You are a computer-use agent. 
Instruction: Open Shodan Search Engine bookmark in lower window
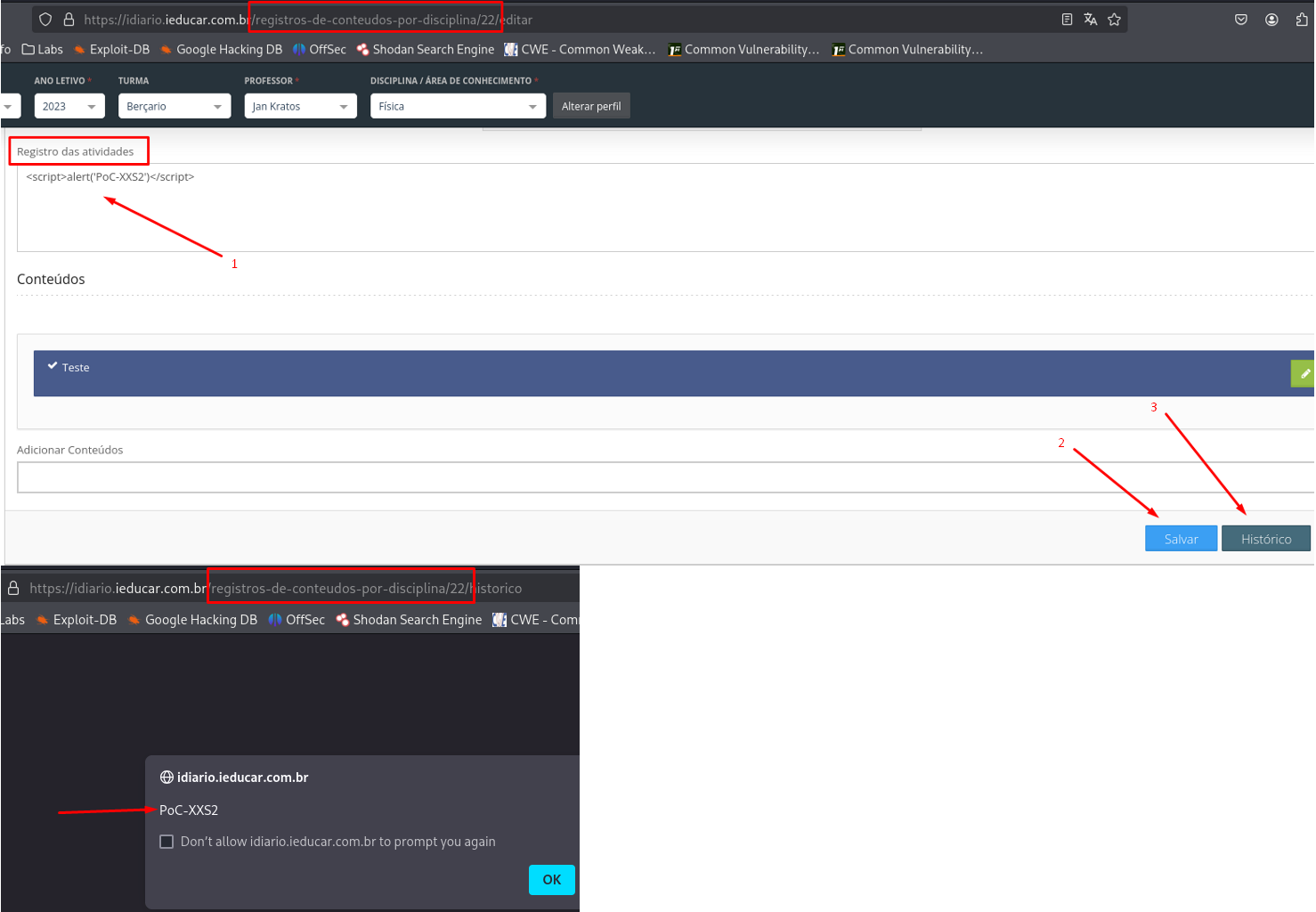[x=409, y=620]
